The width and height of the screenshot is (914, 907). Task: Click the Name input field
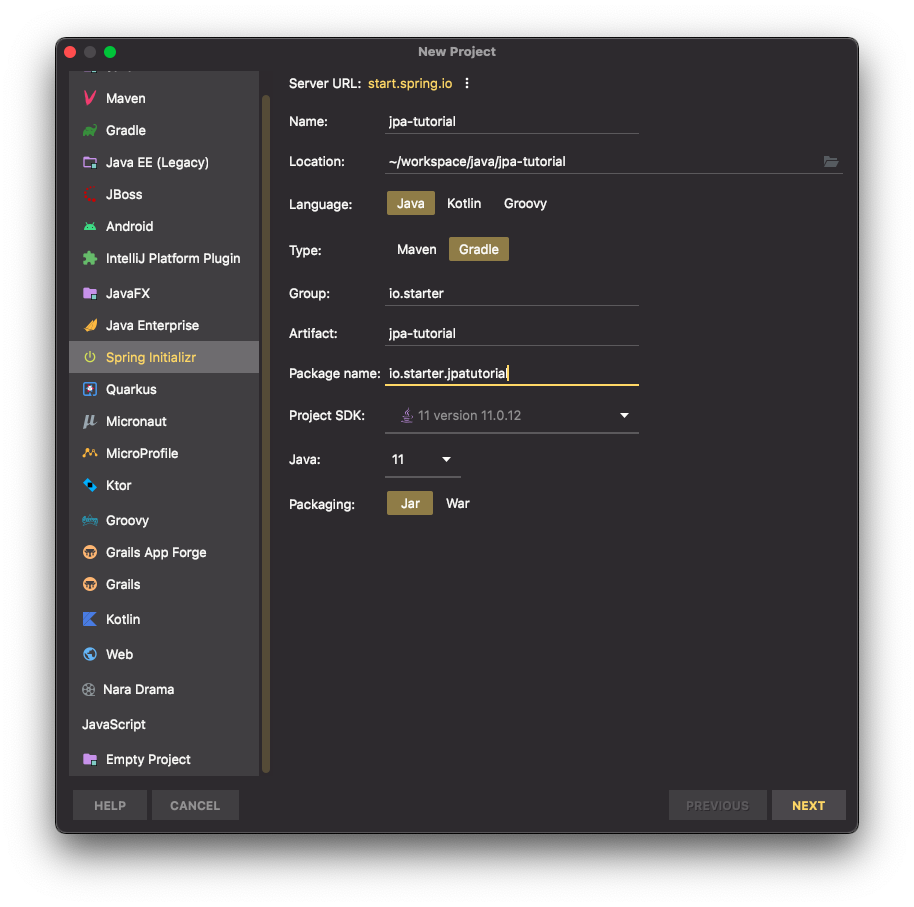[x=512, y=121]
